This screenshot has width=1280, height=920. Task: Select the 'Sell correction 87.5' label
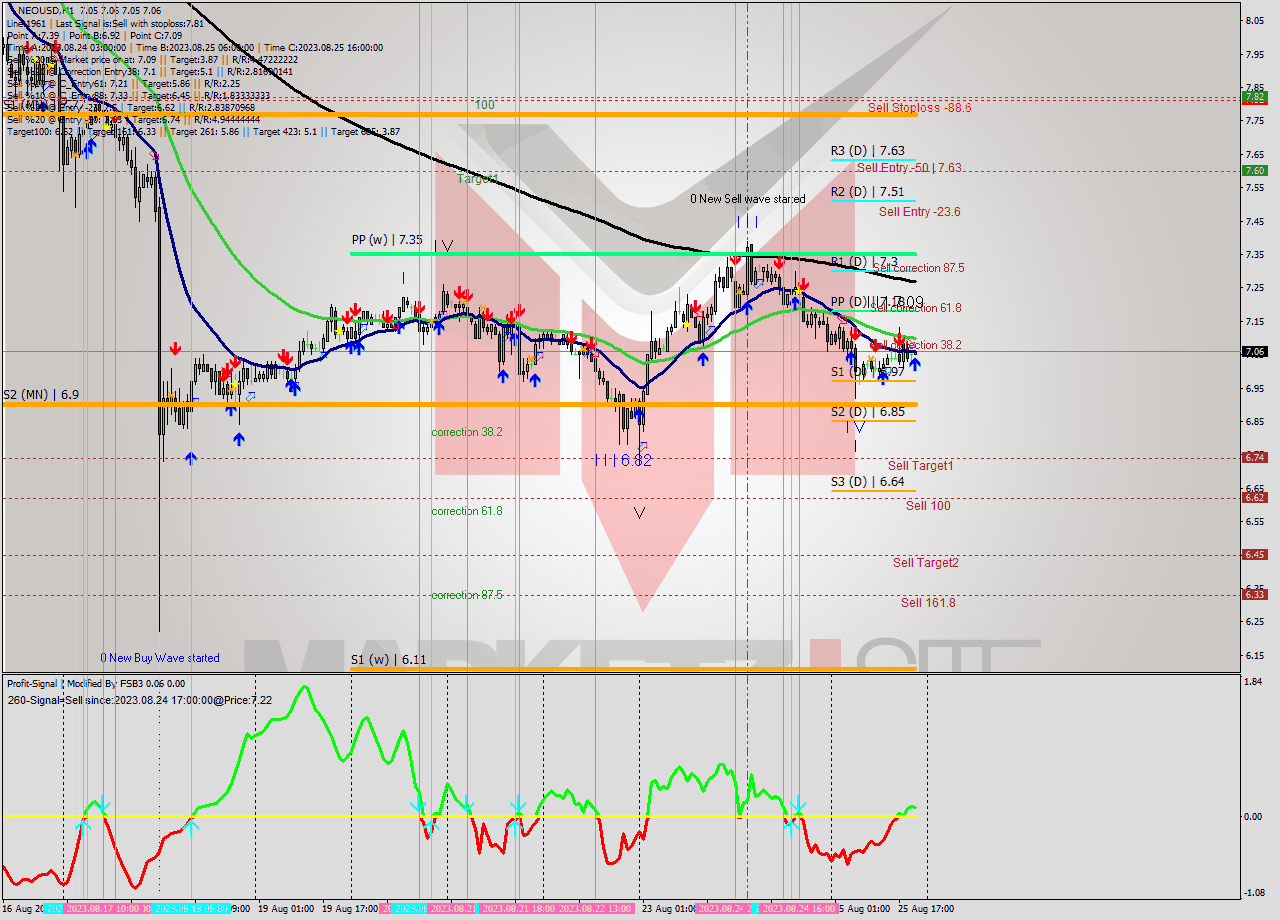point(918,268)
